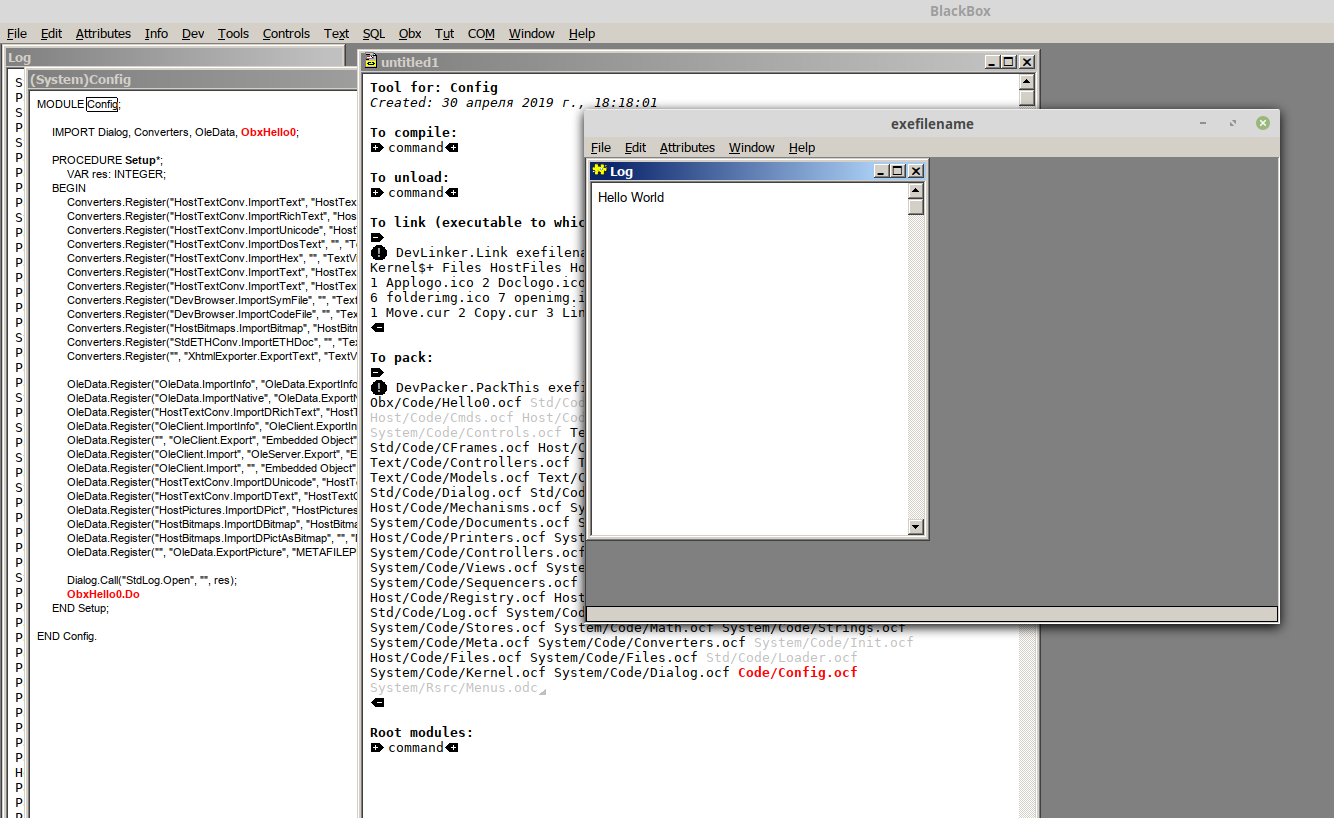This screenshot has width=1334, height=818.
Task: Click the scroll-down arrow in the Hello World Log
Action: tap(915, 526)
